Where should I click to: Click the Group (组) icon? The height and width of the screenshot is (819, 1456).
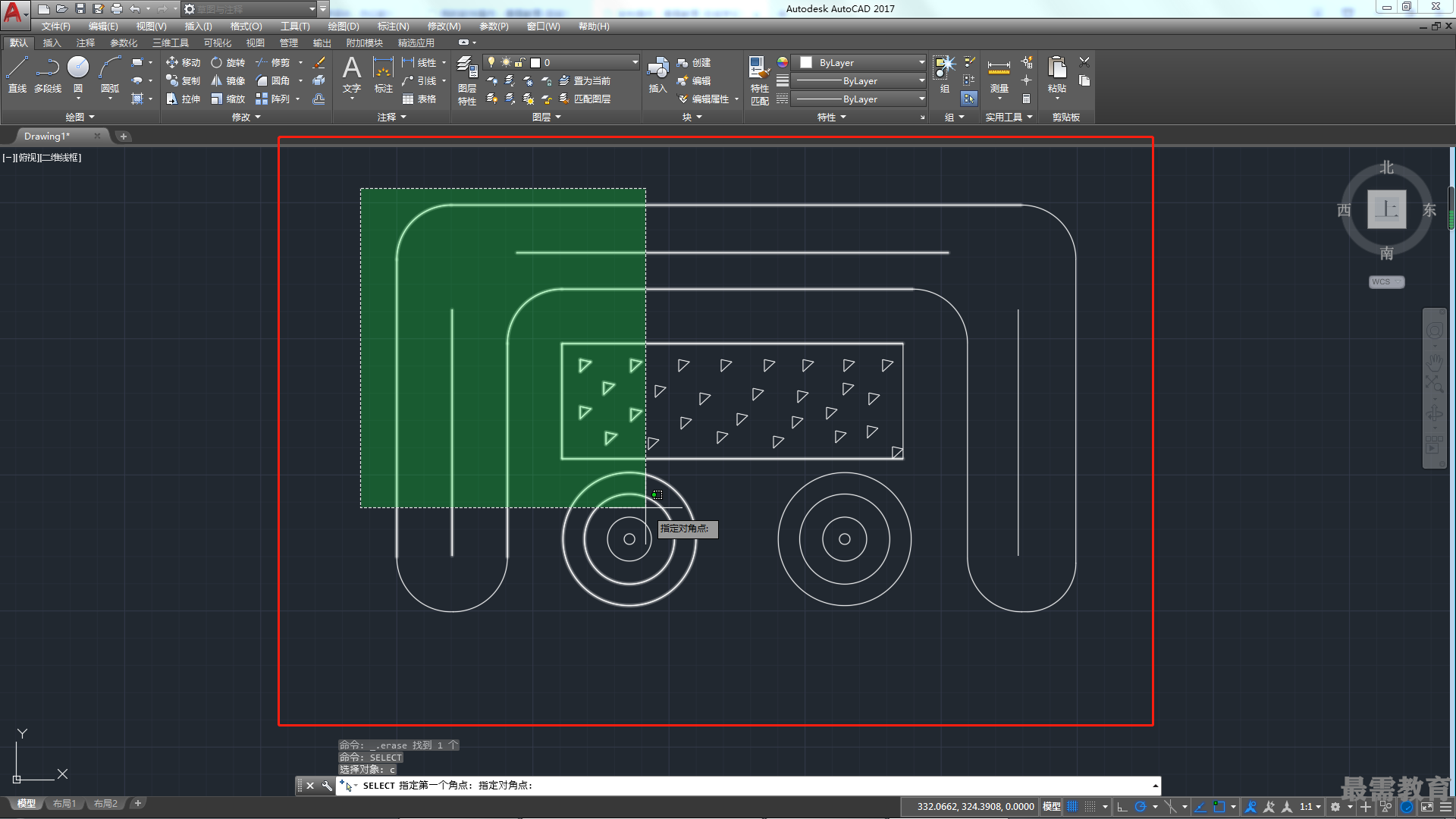coord(944,74)
